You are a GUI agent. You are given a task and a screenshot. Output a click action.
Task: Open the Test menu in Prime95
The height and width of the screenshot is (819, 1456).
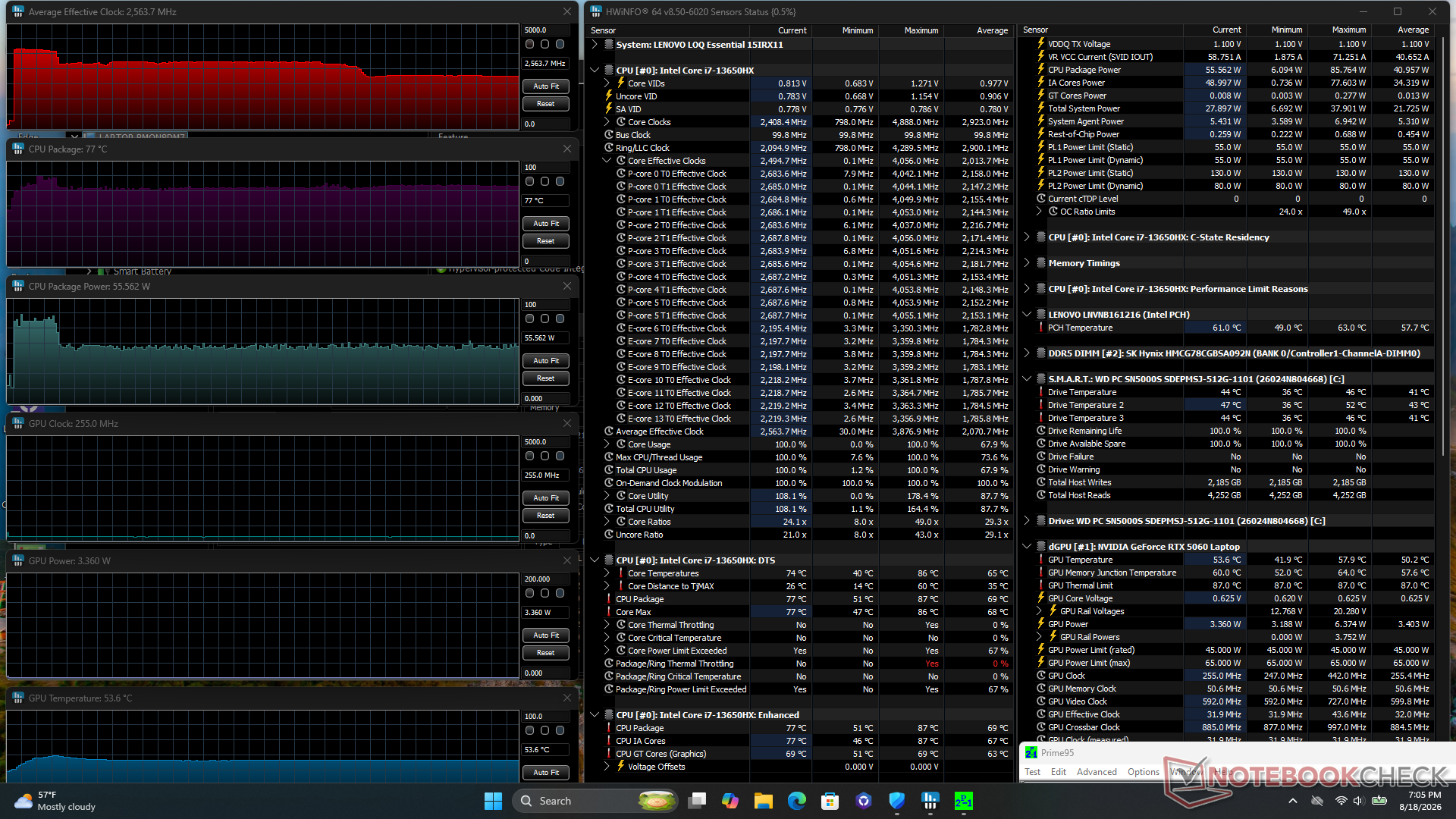click(1032, 772)
